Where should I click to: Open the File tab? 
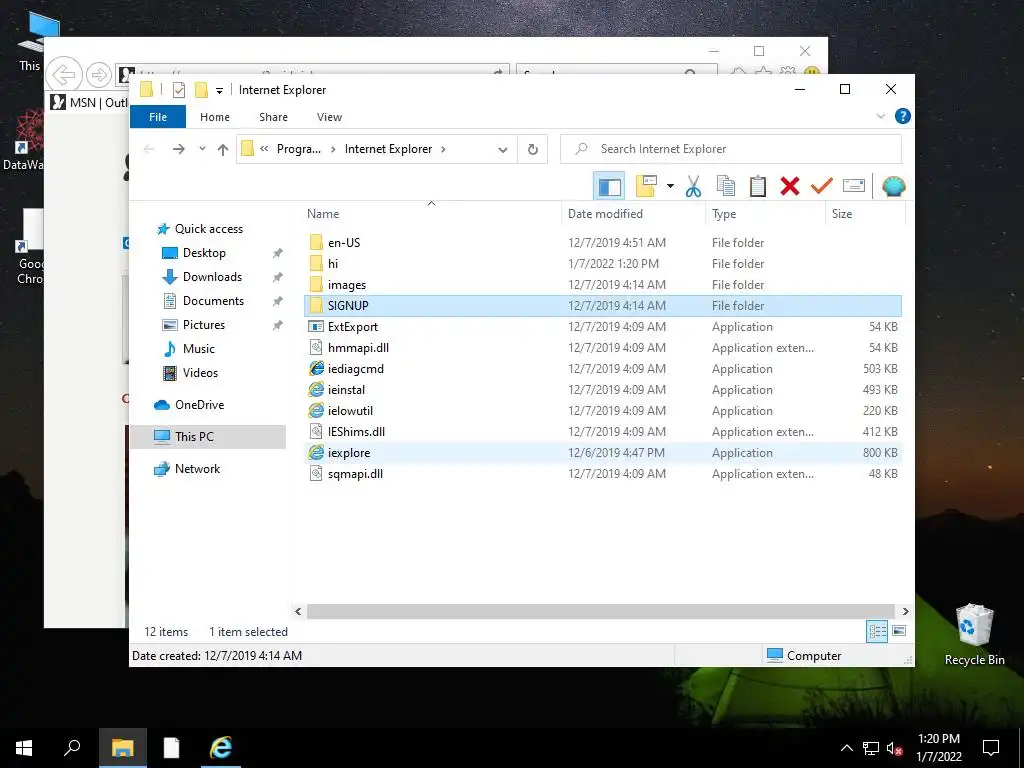pyautogui.click(x=158, y=117)
